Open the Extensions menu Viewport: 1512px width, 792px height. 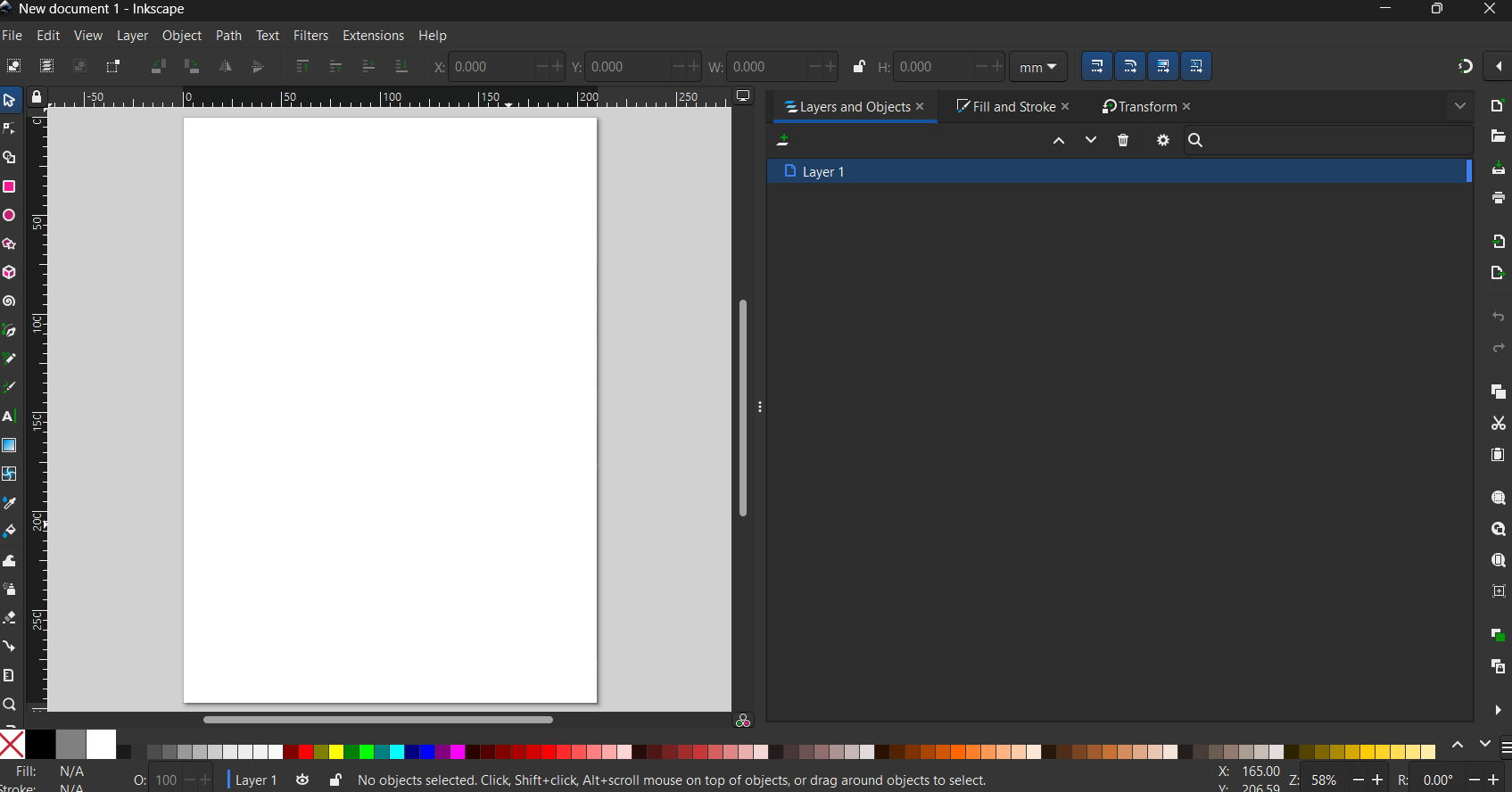[x=373, y=36]
